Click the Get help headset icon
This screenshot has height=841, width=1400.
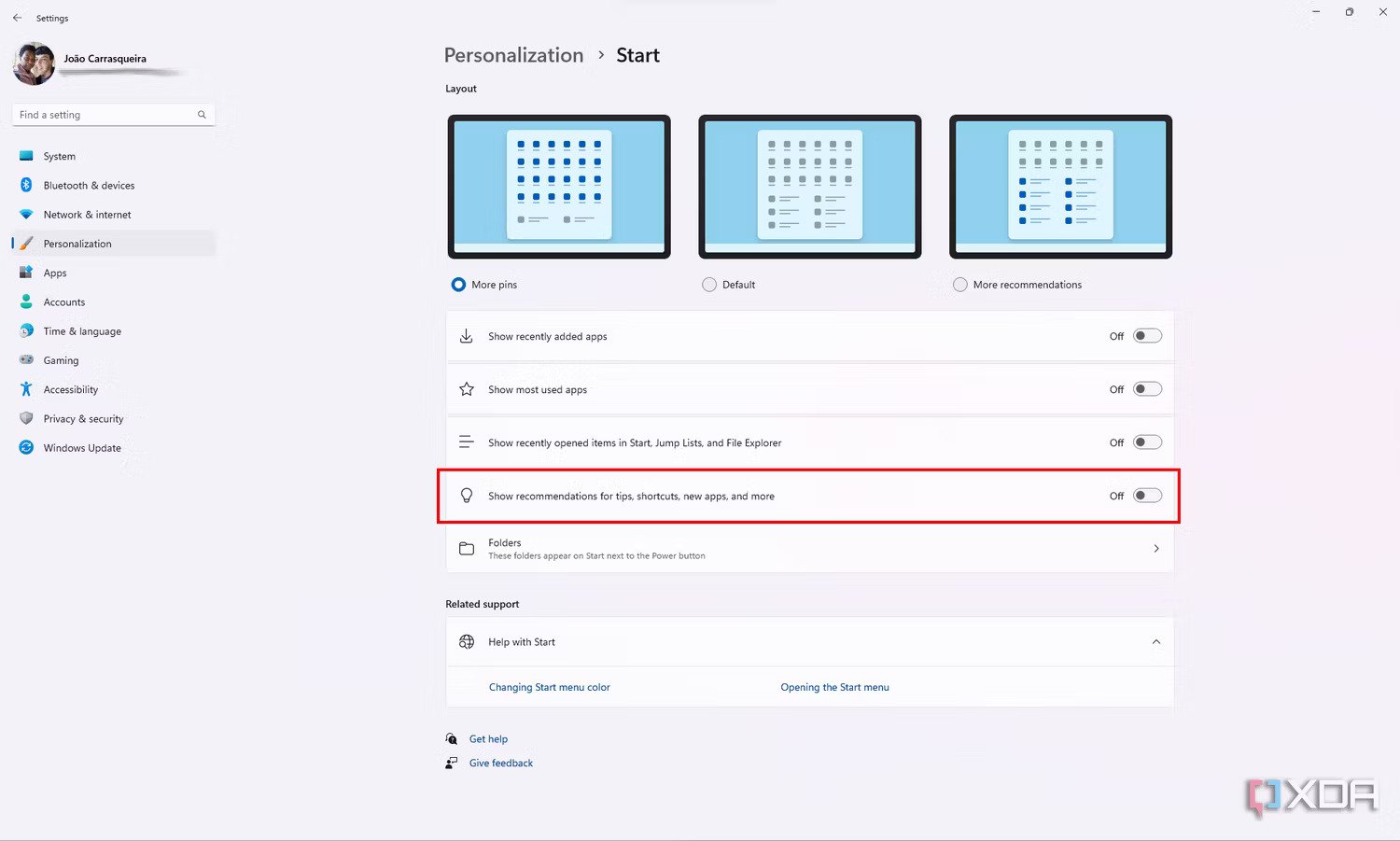click(452, 738)
